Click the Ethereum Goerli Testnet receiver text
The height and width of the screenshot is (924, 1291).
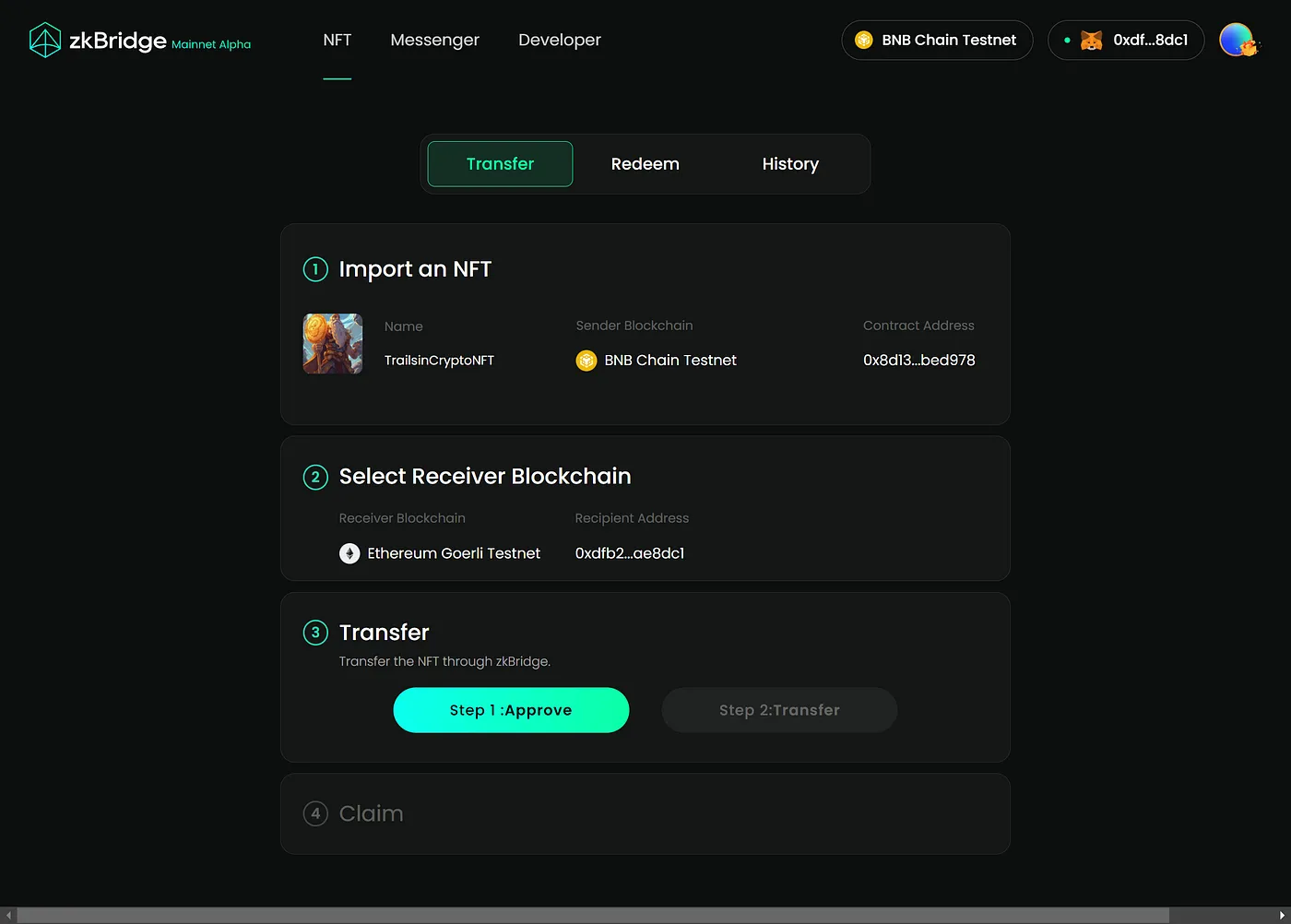[x=454, y=553]
